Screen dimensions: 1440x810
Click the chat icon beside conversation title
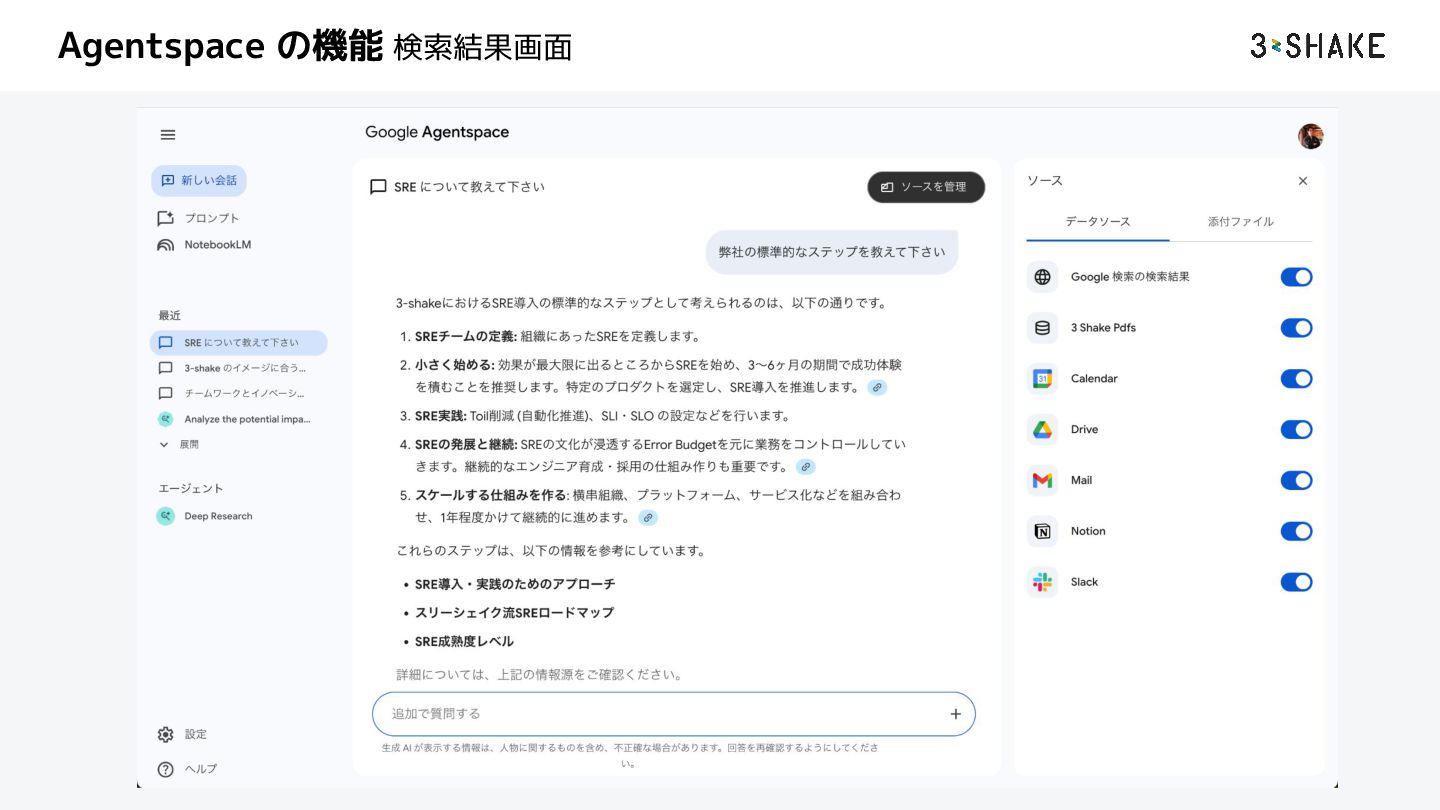click(x=378, y=187)
